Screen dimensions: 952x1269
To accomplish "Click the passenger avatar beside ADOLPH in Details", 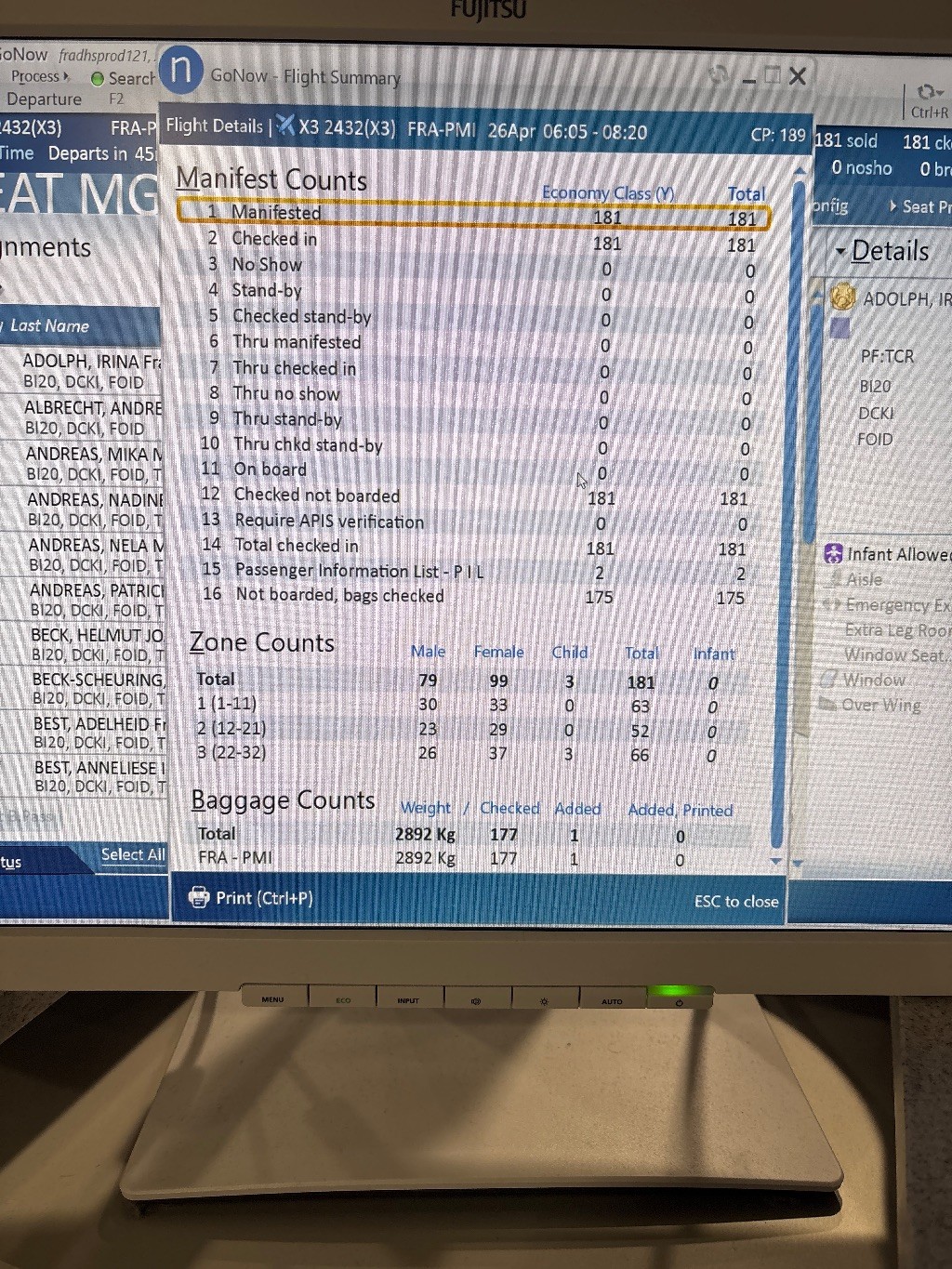I will [x=842, y=297].
